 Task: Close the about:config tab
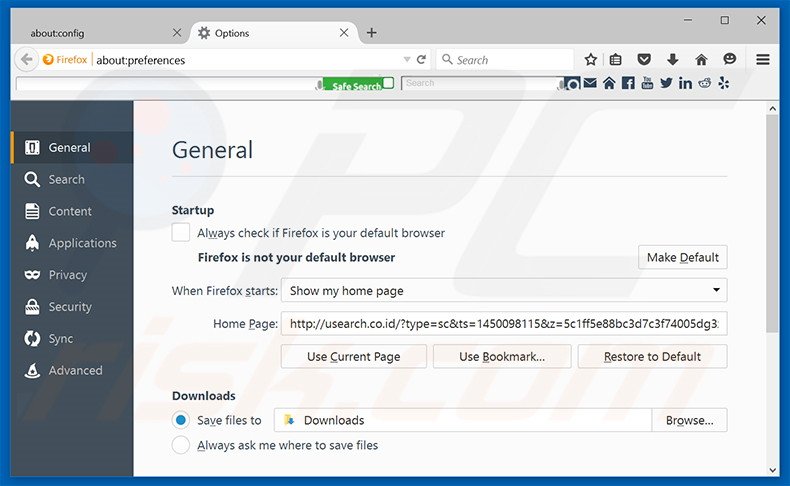177,33
